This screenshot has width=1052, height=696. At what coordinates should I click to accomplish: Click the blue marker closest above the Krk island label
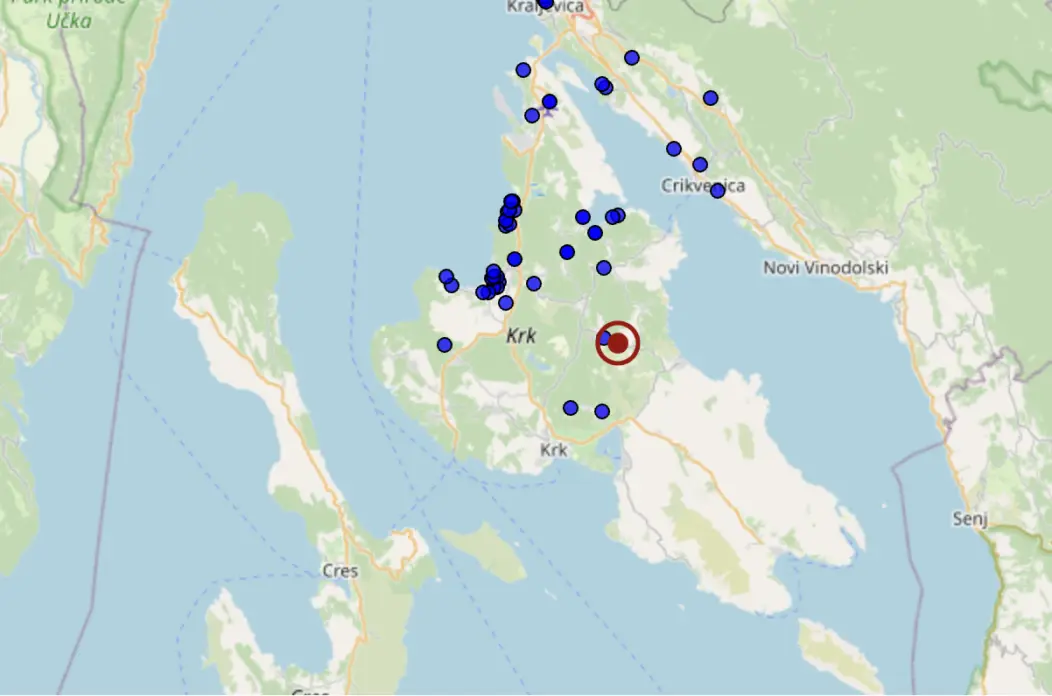click(x=506, y=303)
